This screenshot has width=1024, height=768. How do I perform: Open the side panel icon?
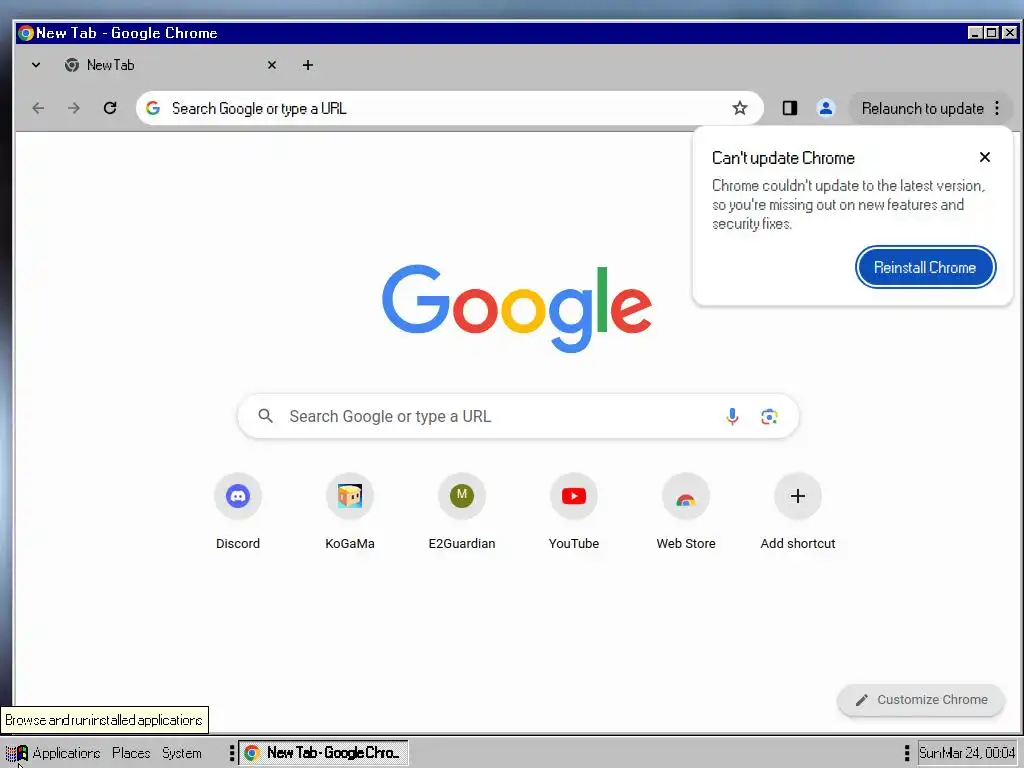tap(790, 108)
